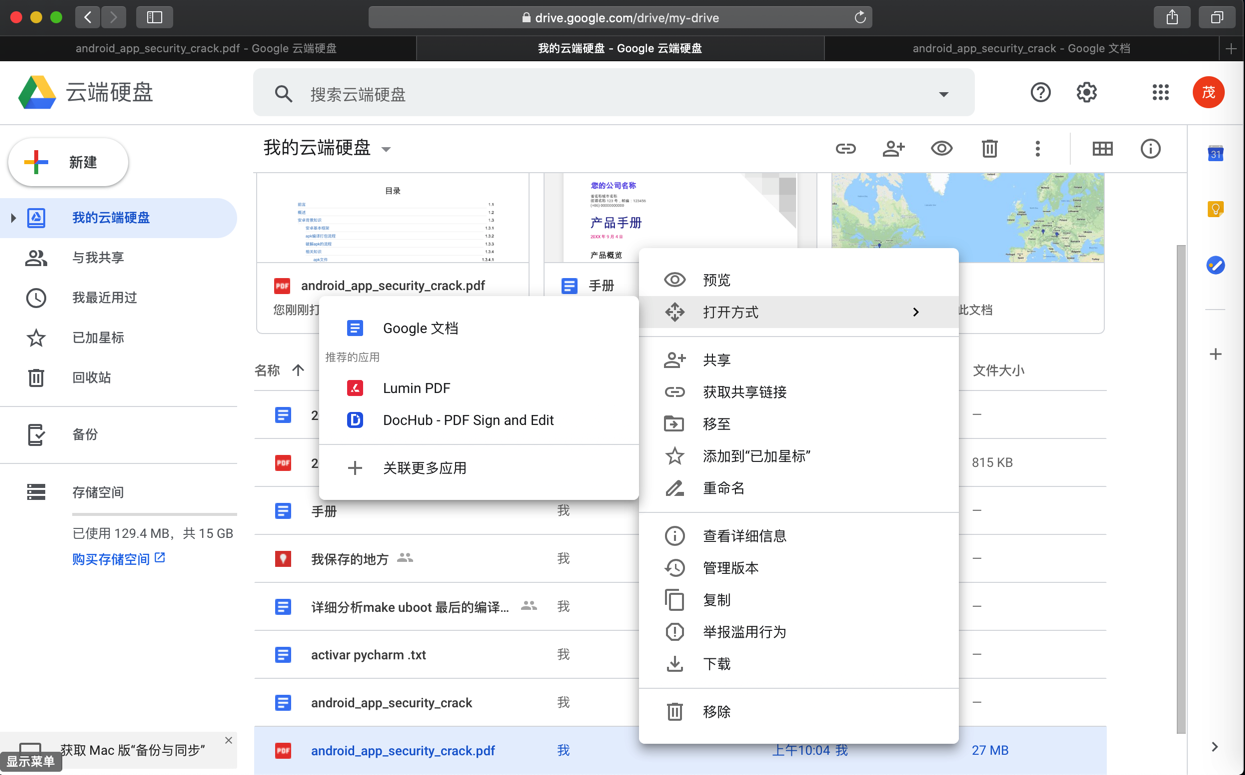
Task: Click the account avatar 茂
Action: click(x=1208, y=93)
